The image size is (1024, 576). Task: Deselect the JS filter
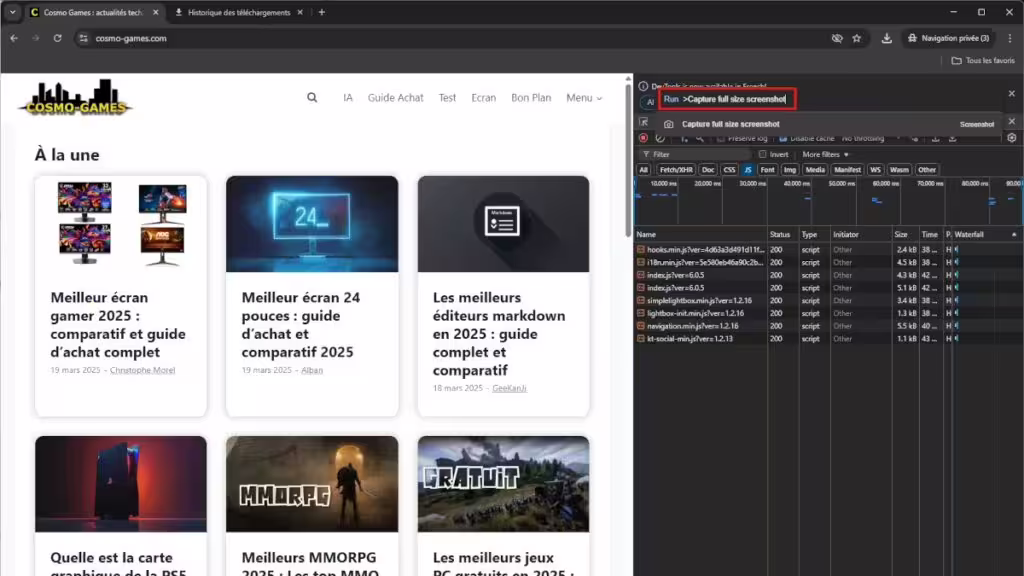748,170
